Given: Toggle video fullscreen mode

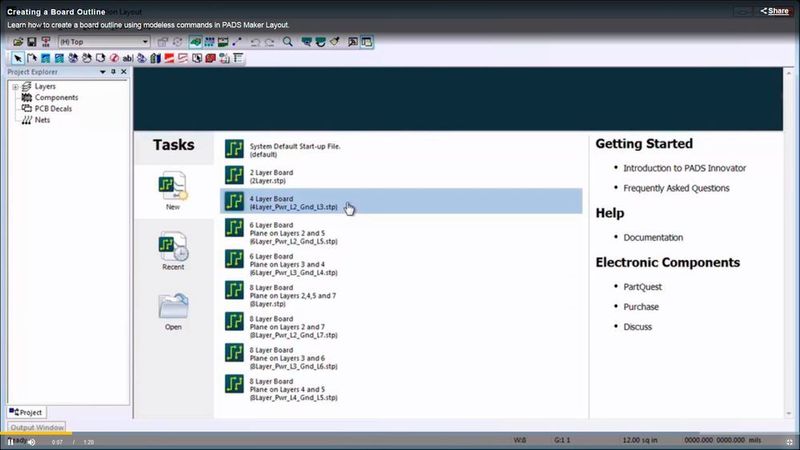Looking at the screenshot, I should tap(789, 442).
